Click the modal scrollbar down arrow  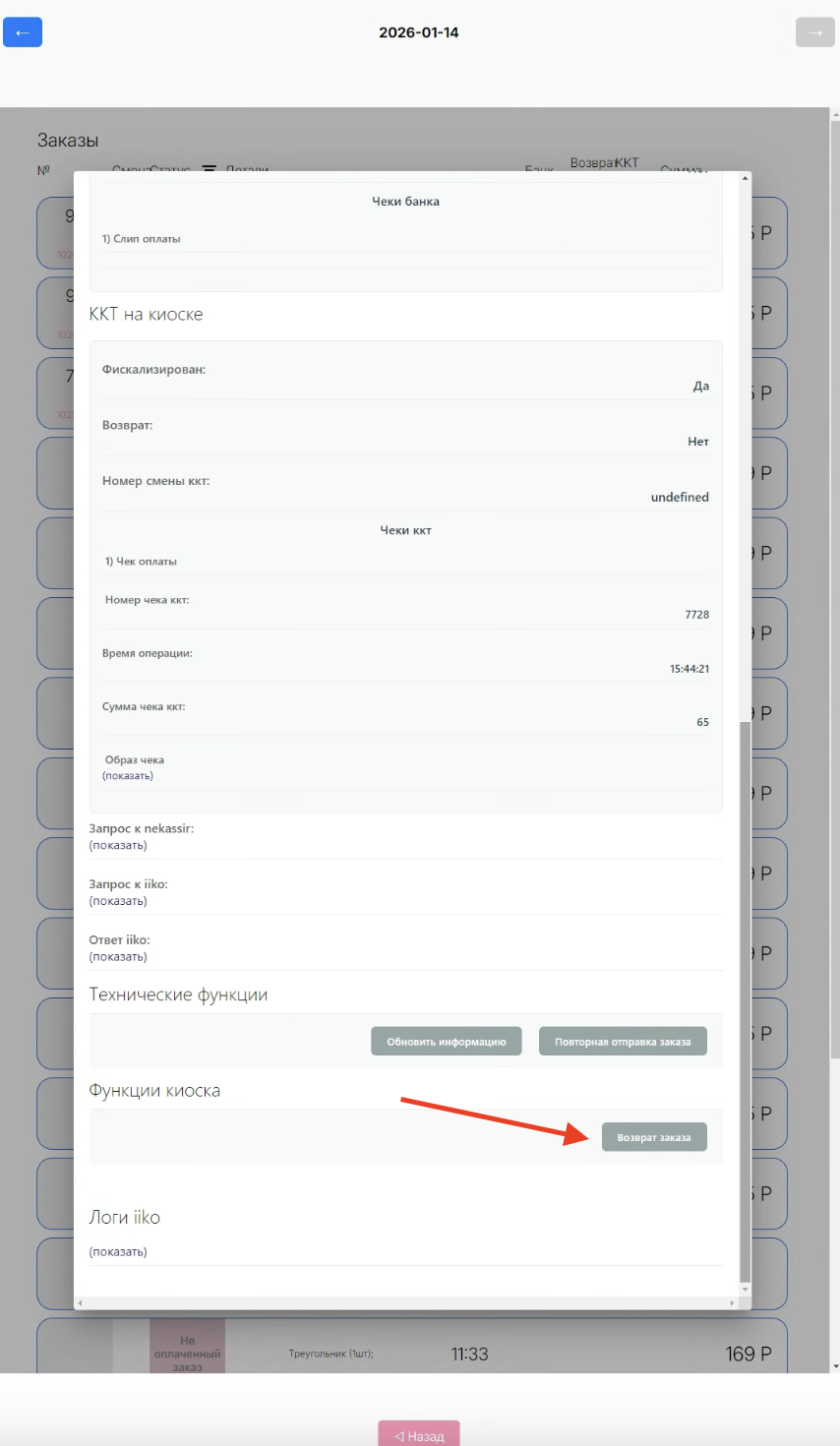click(745, 1289)
